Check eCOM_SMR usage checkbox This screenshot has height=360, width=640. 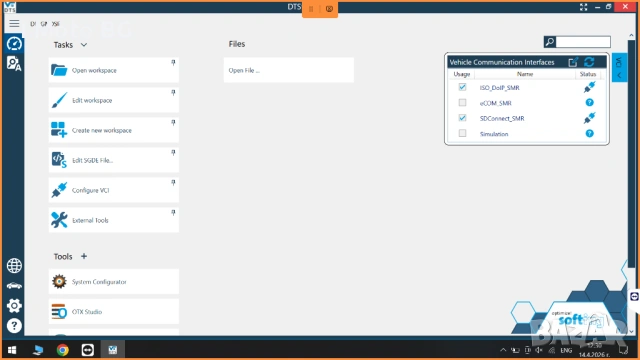462,102
